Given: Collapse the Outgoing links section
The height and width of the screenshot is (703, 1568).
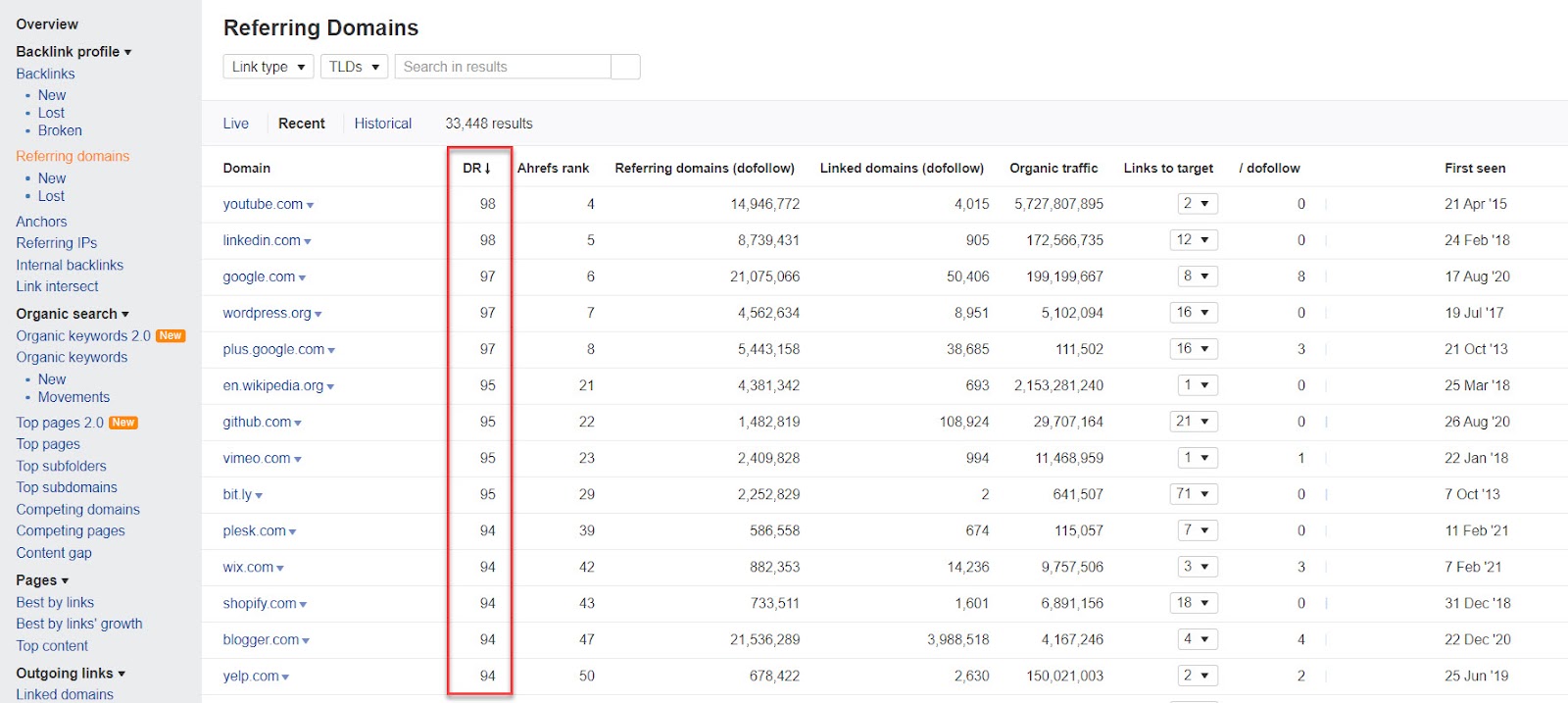Looking at the screenshot, I should pyautogui.click(x=71, y=674).
